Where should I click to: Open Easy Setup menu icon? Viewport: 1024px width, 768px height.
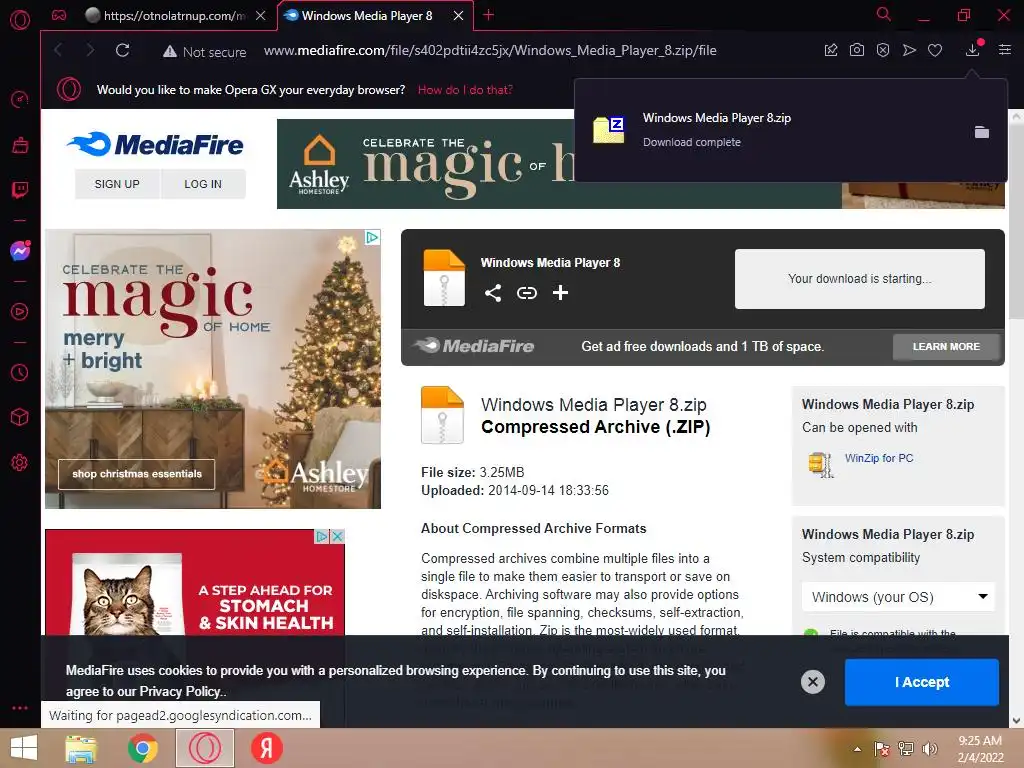point(1005,50)
